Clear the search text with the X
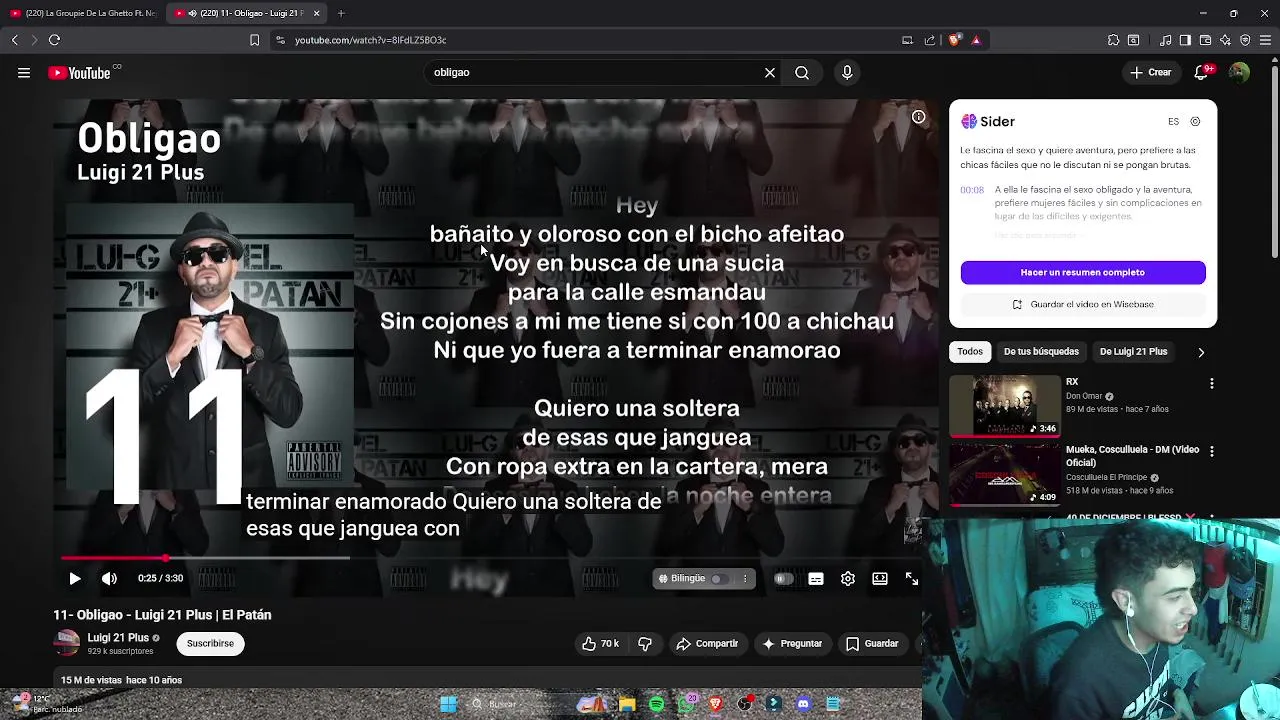This screenshot has height=720, width=1280. point(770,72)
